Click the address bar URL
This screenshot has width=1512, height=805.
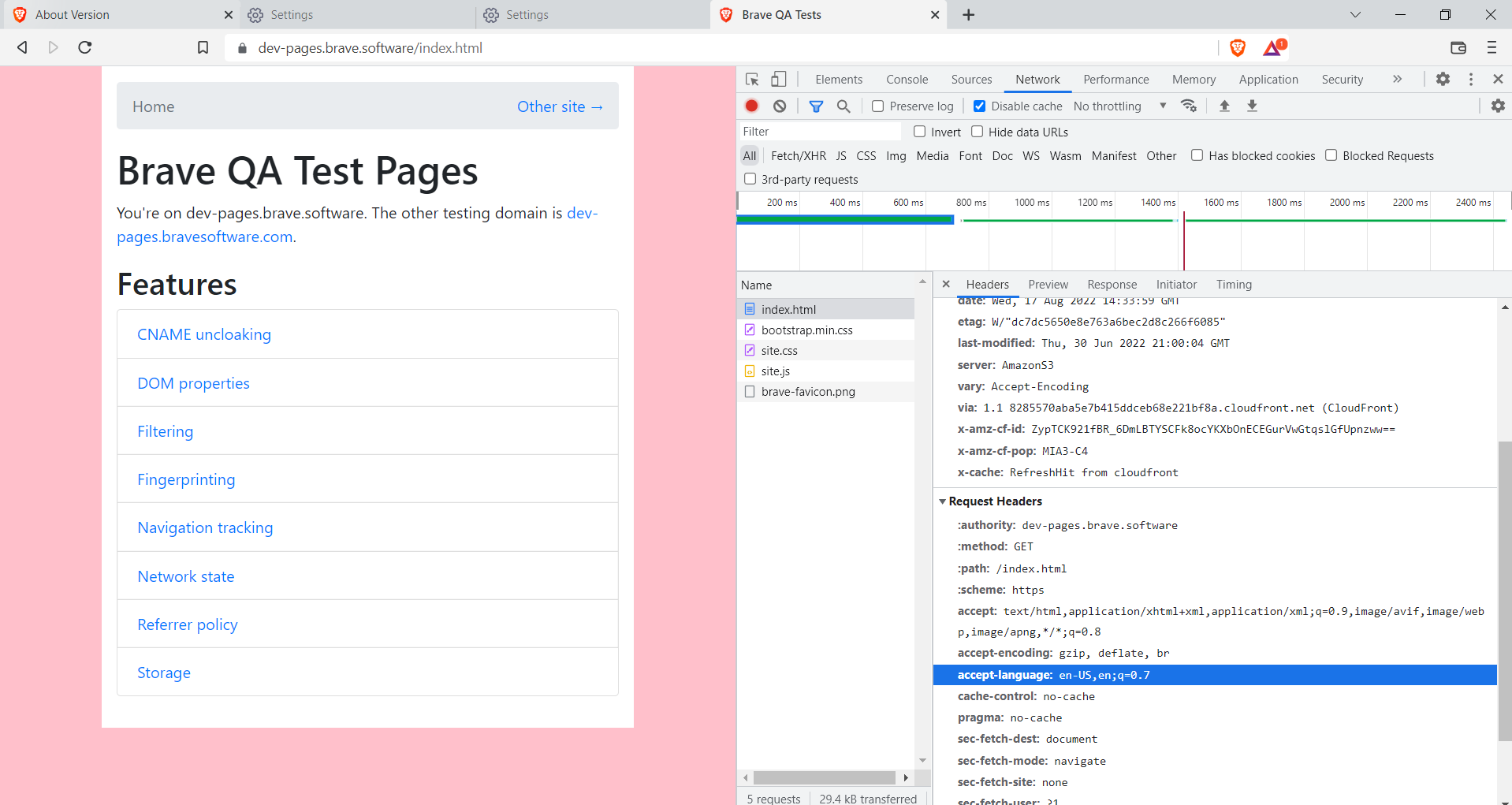tap(371, 48)
